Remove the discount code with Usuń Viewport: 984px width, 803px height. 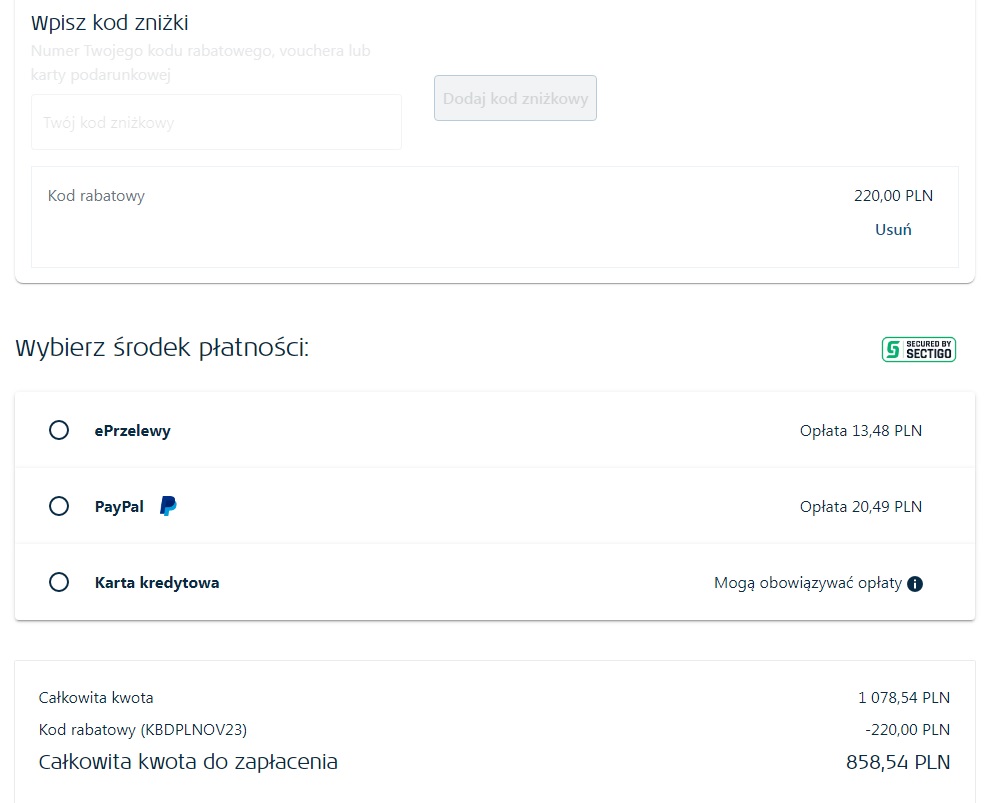click(x=893, y=230)
